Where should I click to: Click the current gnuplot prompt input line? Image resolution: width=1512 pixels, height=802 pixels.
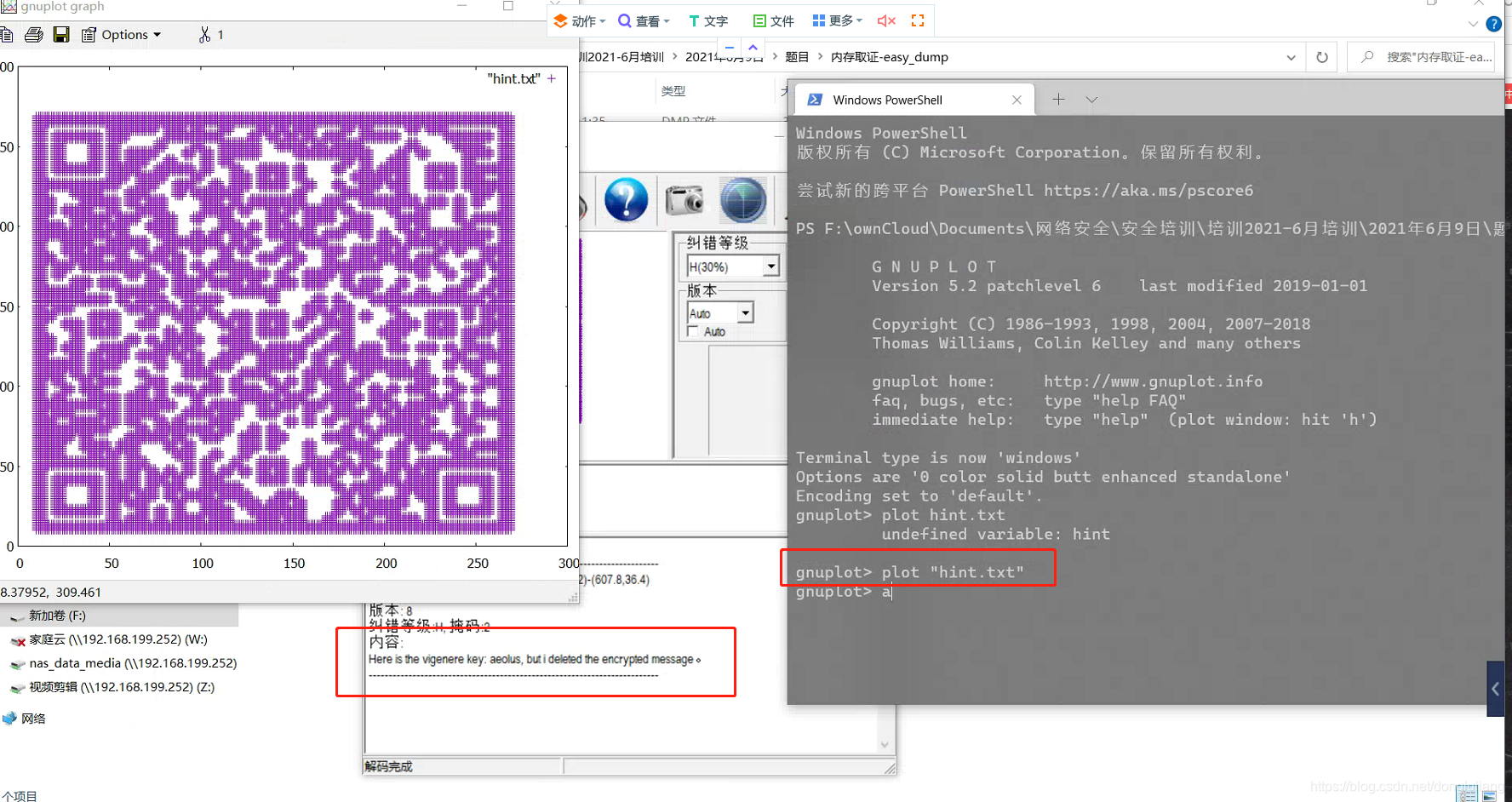tap(844, 592)
